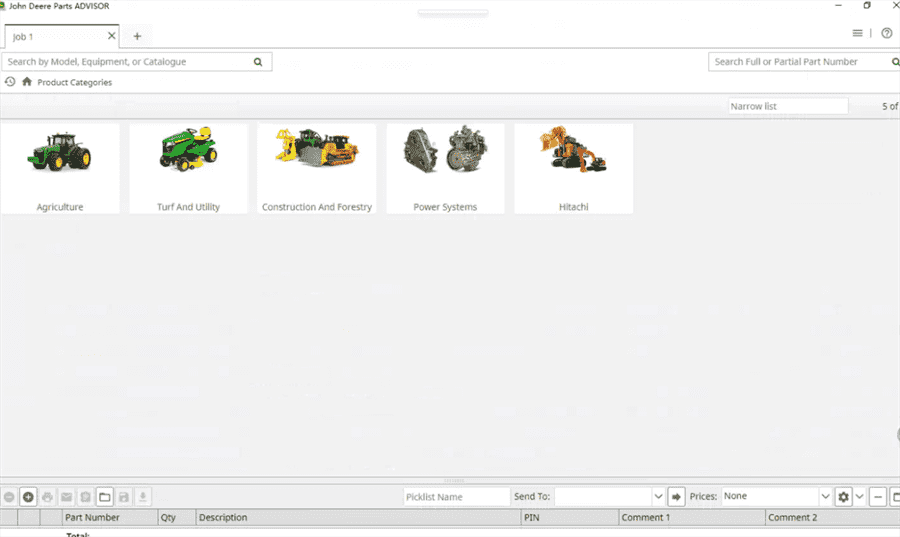Screen dimensions: 900x537
Task: Open picklist folder icon
Action: coord(104,497)
